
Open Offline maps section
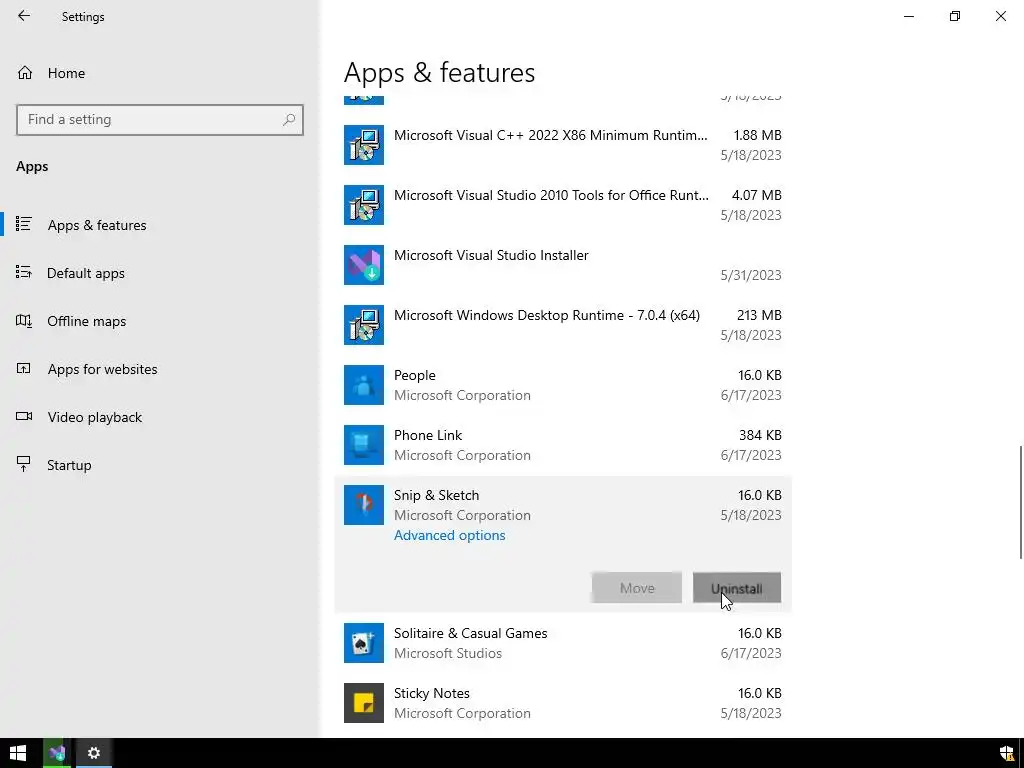pos(160,321)
